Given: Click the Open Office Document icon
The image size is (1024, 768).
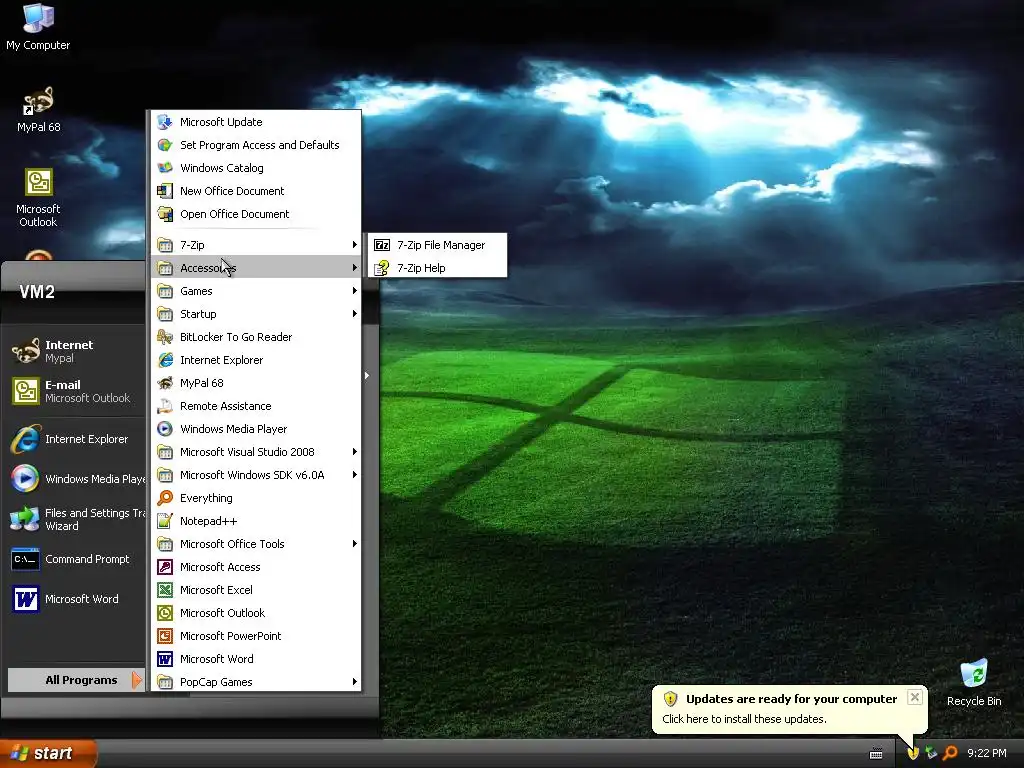Looking at the screenshot, I should [x=165, y=214].
